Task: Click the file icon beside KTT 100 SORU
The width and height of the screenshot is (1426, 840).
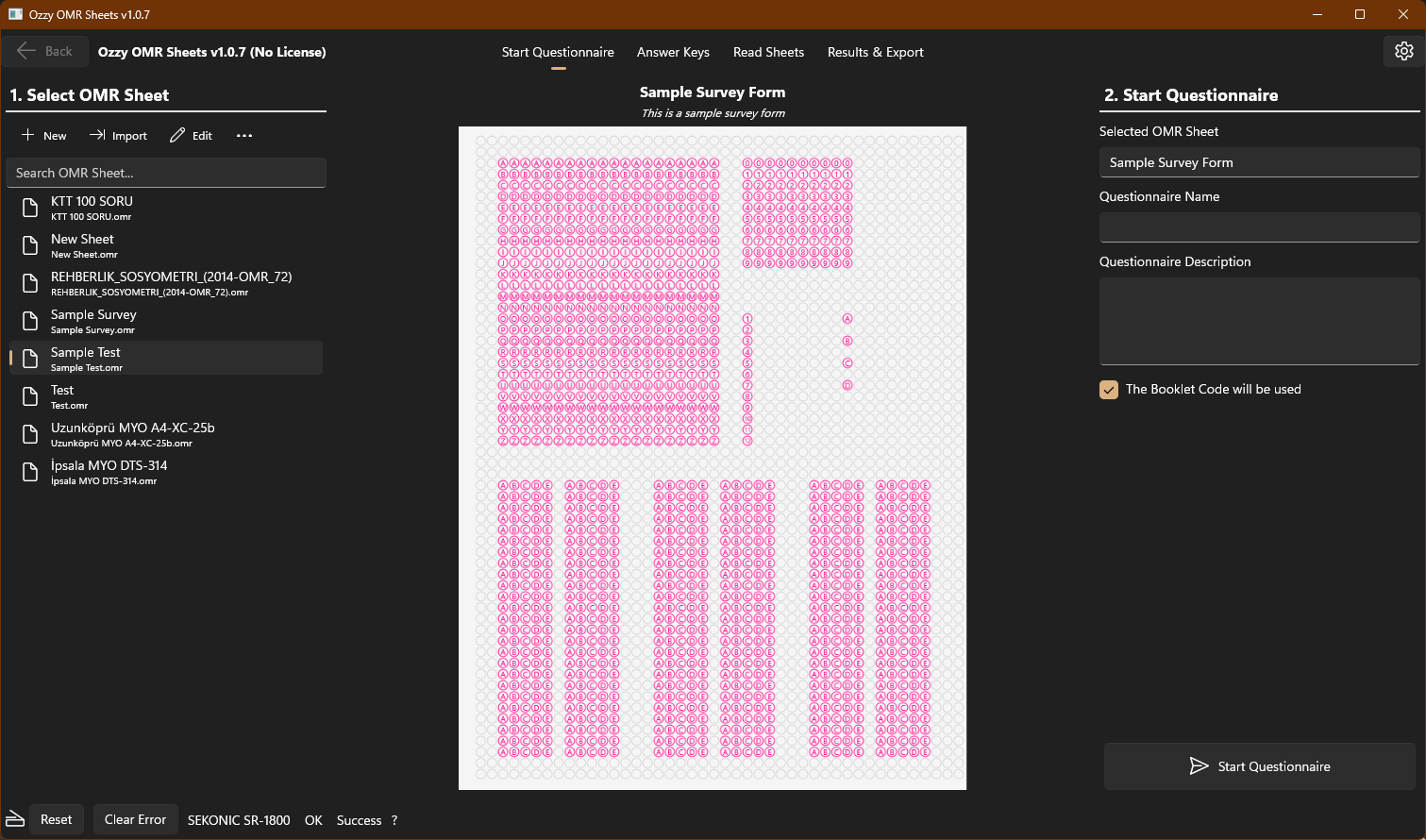Action: [28, 207]
